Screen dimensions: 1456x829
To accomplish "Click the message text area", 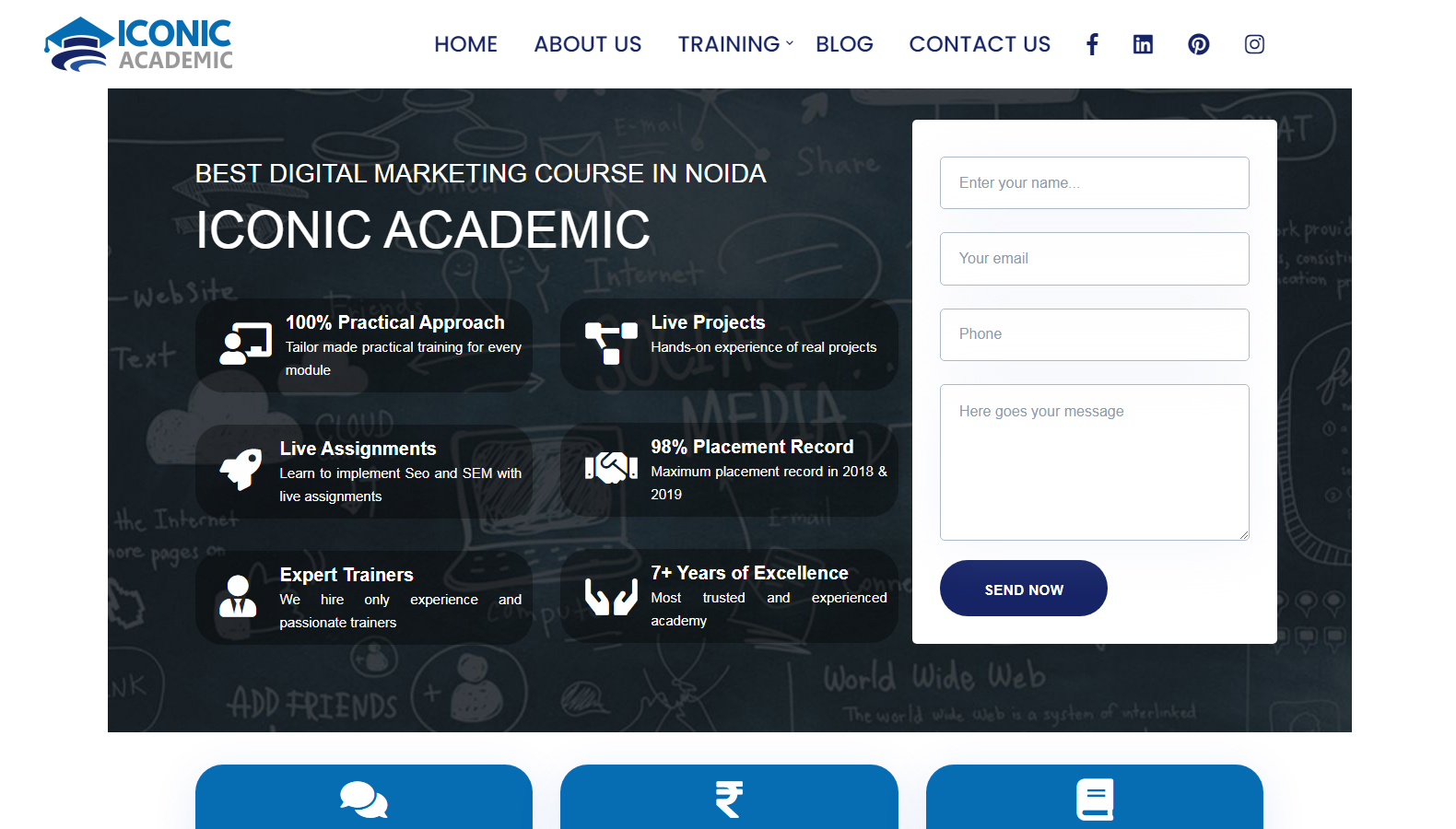I will pyautogui.click(x=1095, y=462).
